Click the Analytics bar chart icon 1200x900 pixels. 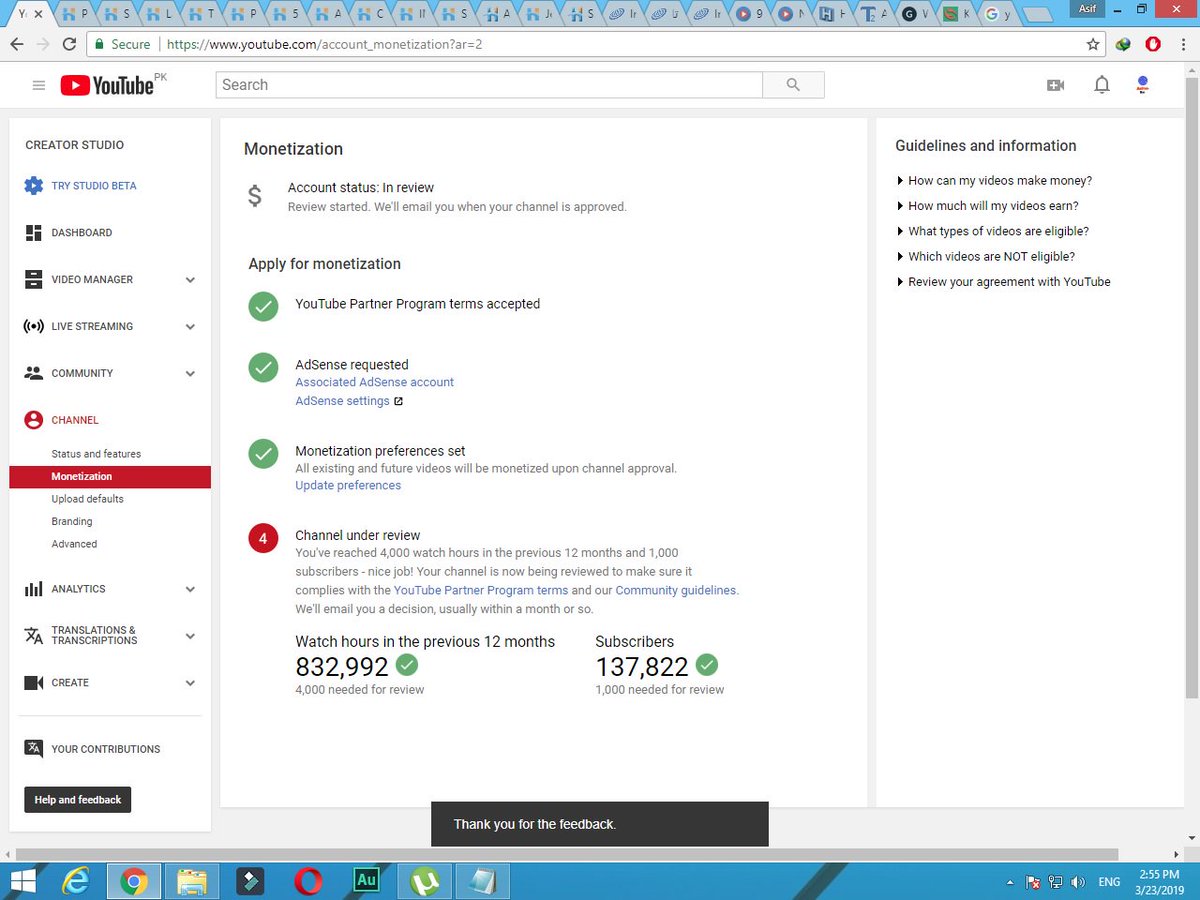(x=33, y=589)
